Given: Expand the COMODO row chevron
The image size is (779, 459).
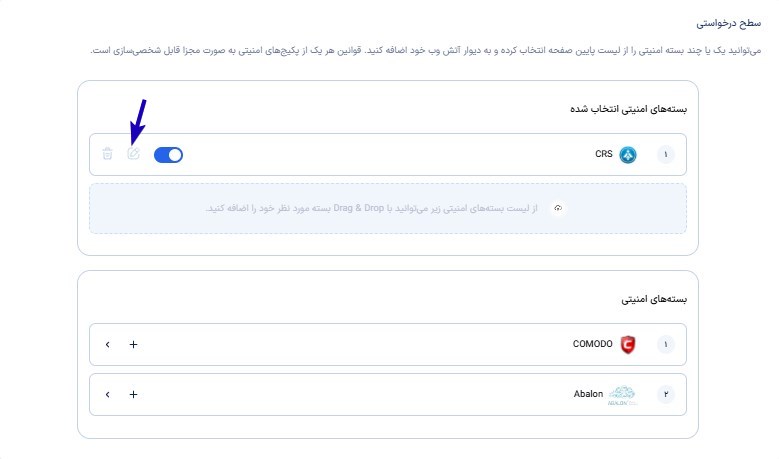Looking at the screenshot, I should point(107,344).
